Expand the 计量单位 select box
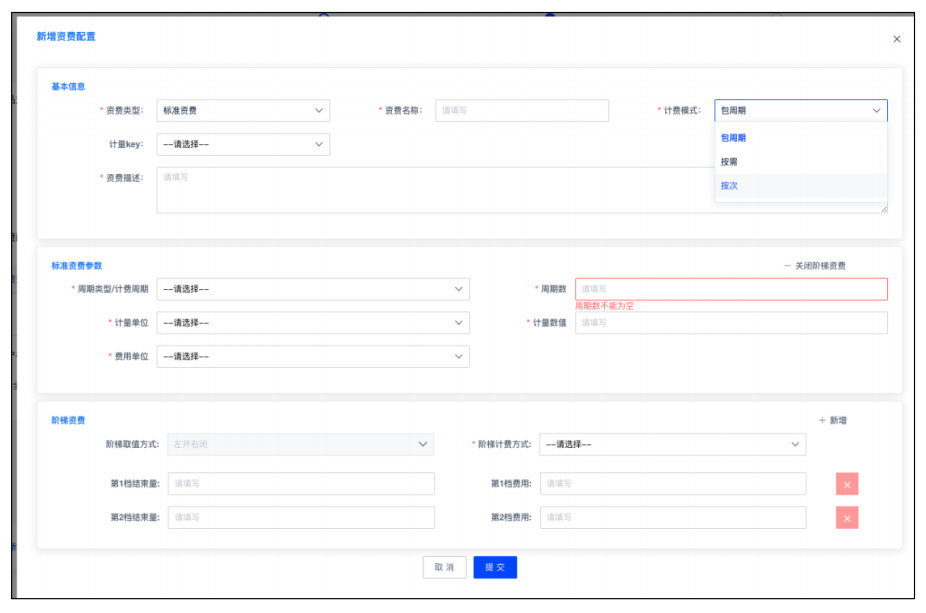 pos(313,323)
